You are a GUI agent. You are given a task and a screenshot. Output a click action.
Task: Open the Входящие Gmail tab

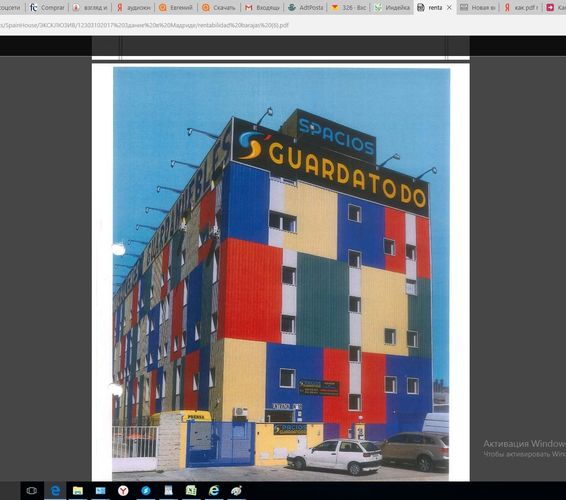point(262,7)
